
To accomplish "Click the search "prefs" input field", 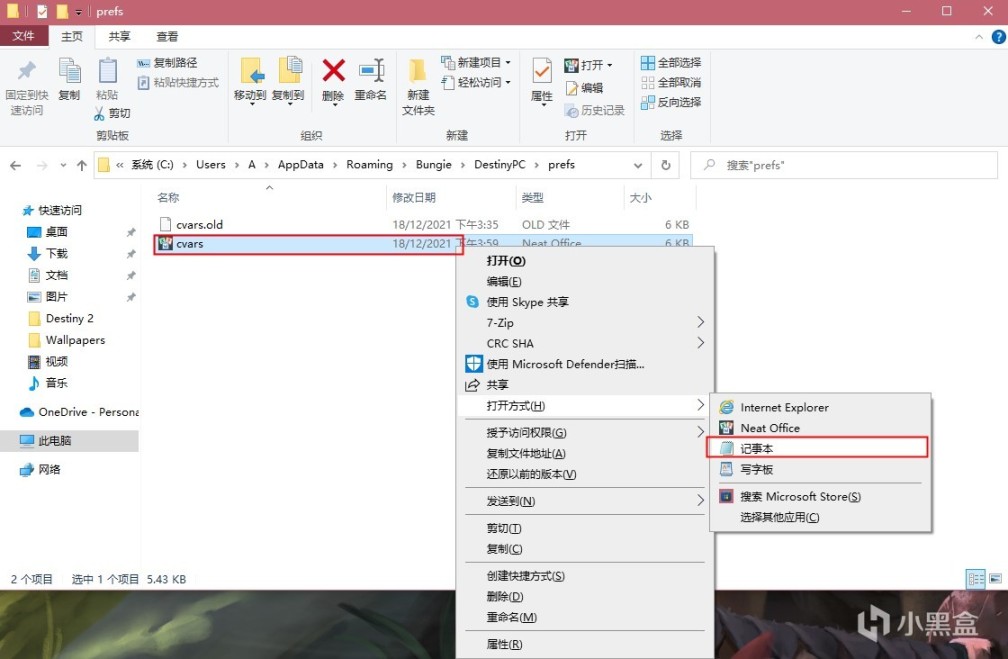I will click(x=844, y=165).
